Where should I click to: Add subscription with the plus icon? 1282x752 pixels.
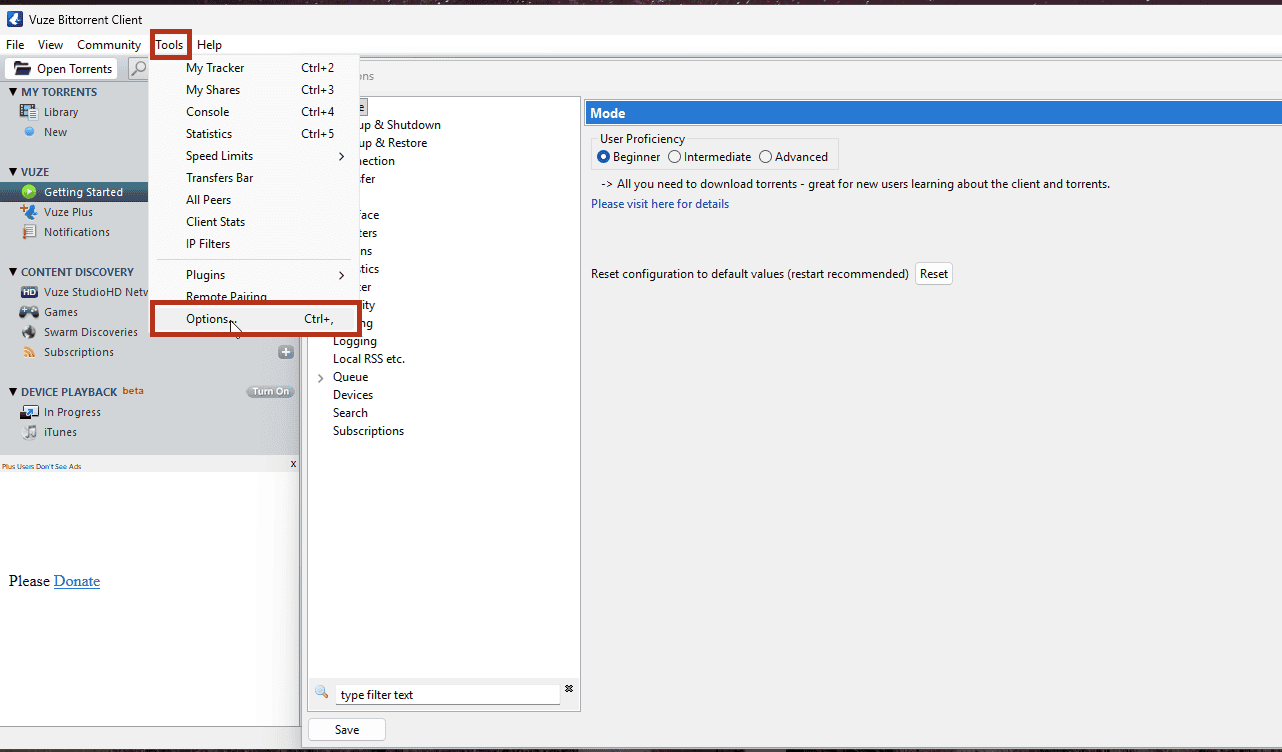pyautogui.click(x=286, y=352)
